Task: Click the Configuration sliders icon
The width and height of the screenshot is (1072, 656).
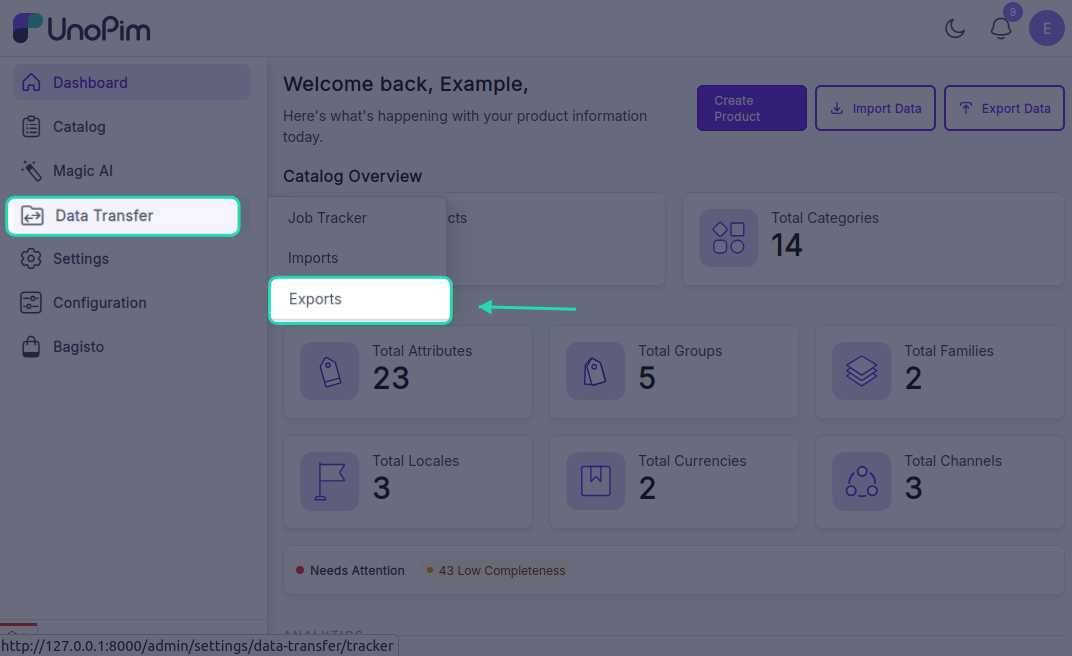Action: pyautogui.click(x=31, y=303)
